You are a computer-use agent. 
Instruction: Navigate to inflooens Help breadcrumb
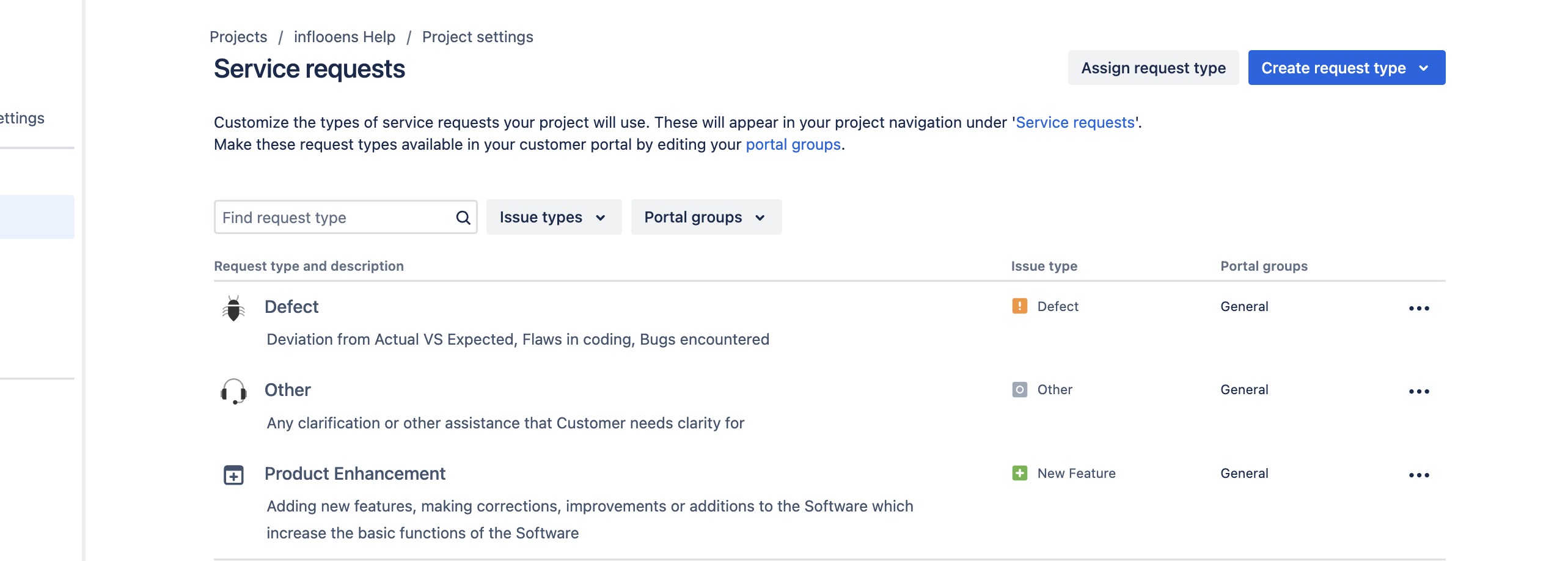[345, 37]
